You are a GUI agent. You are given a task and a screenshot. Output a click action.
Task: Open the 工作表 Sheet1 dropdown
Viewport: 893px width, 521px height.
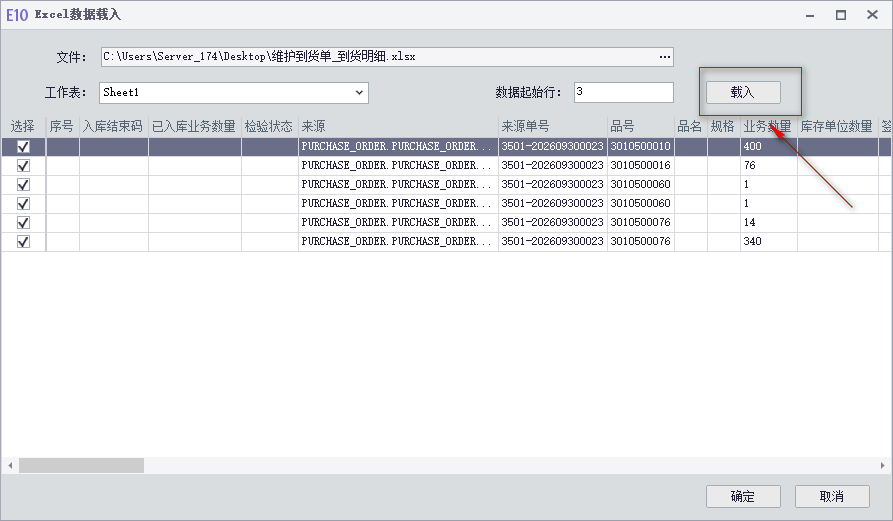(x=359, y=93)
